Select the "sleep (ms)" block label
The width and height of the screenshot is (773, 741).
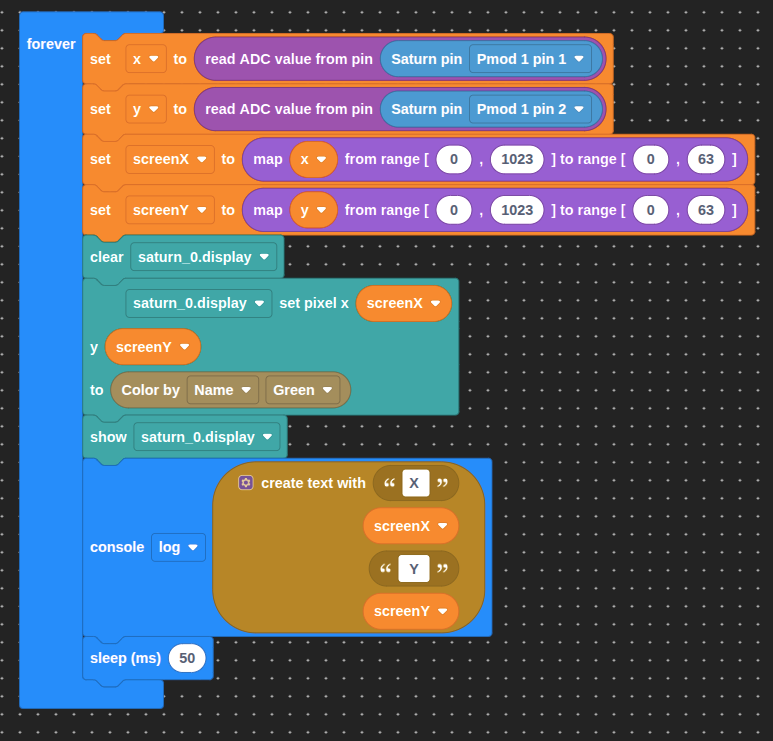[x=125, y=658]
